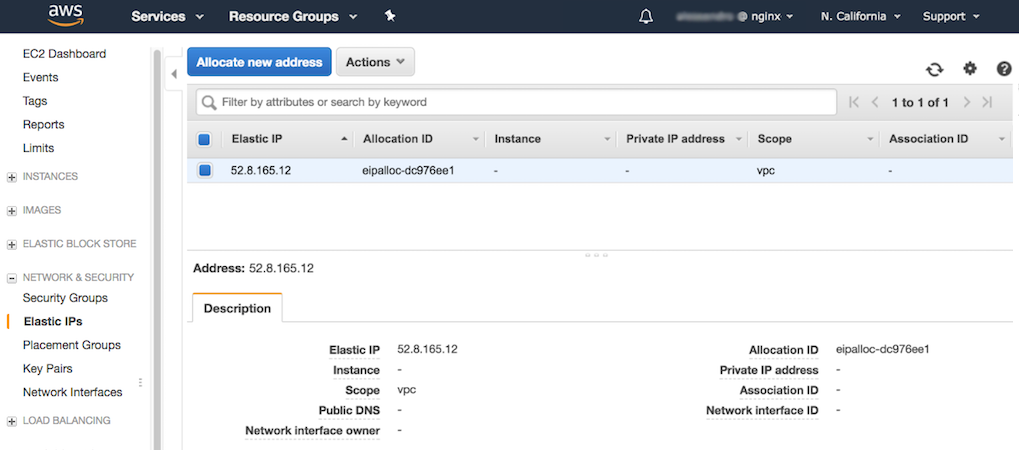The image size is (1019, 450).
Task: Toggle checkbox for Elastic IP 52.8.165.12
Action: tap(205, 171)
